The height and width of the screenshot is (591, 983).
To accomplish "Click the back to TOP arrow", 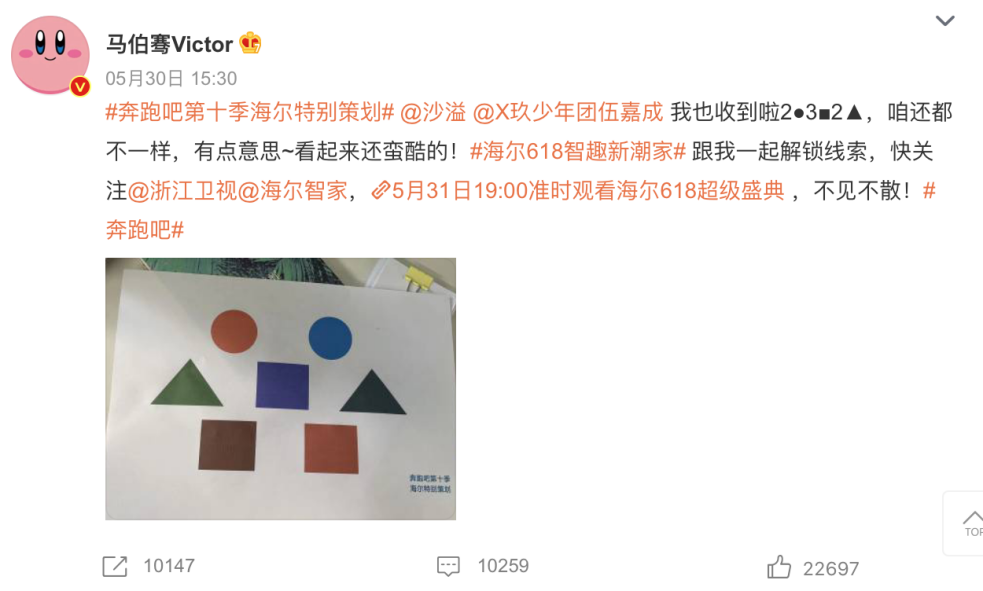I will pyautogui.click(x=972, y=523).
